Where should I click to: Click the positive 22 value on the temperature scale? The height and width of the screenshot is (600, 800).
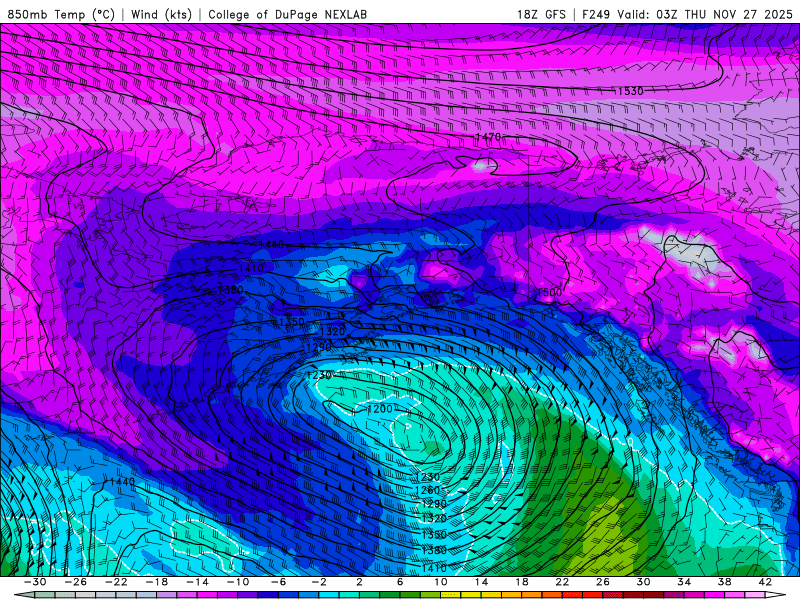coord(562,582)
